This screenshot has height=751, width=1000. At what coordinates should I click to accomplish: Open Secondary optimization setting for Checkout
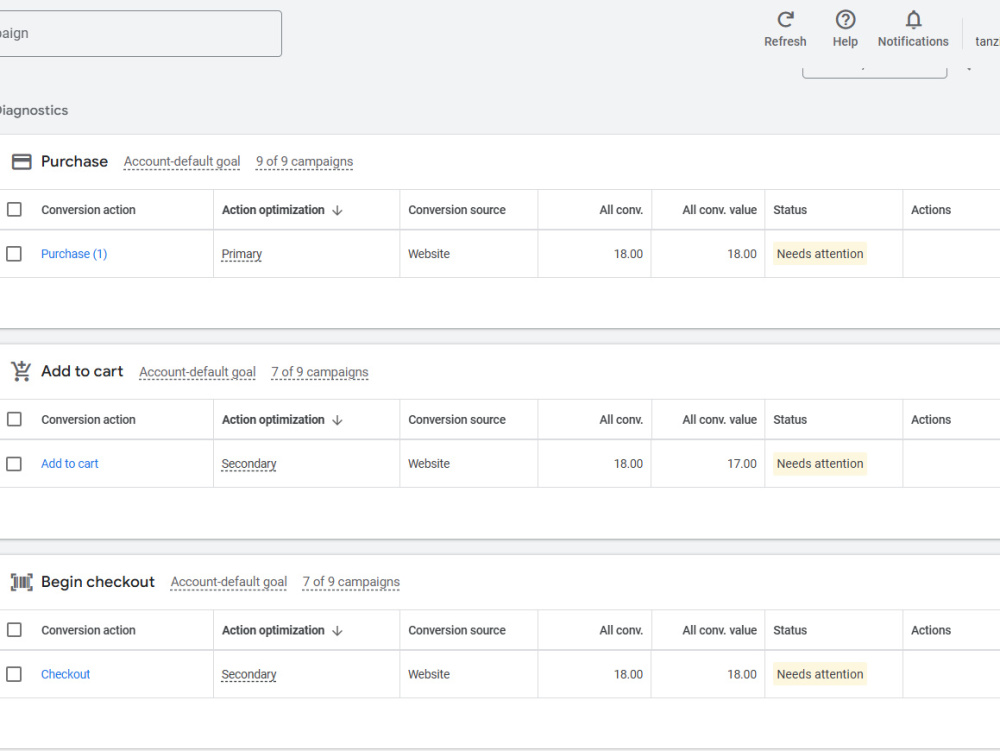coord(249,674)
